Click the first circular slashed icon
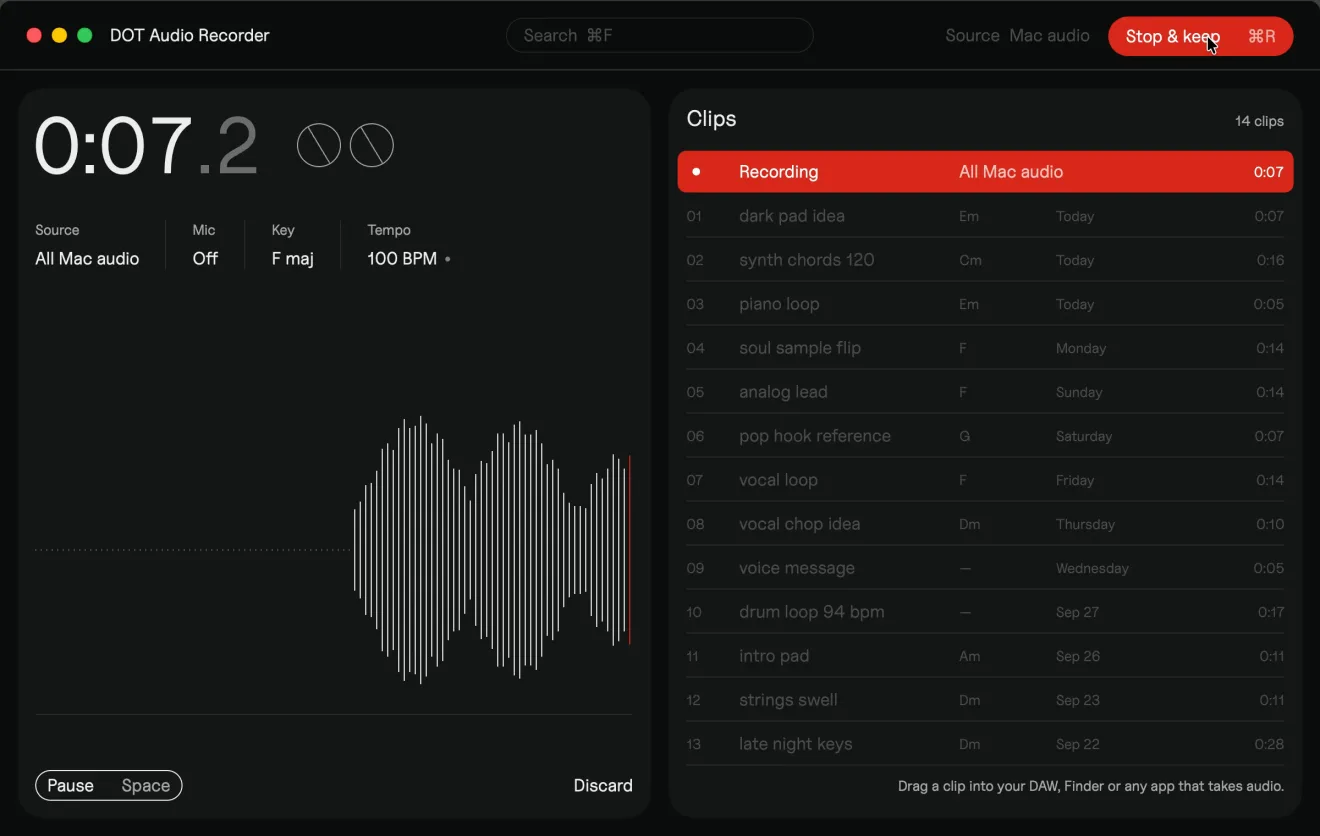The width and height of the screenshot is (1320, 836). coord(319,146)
